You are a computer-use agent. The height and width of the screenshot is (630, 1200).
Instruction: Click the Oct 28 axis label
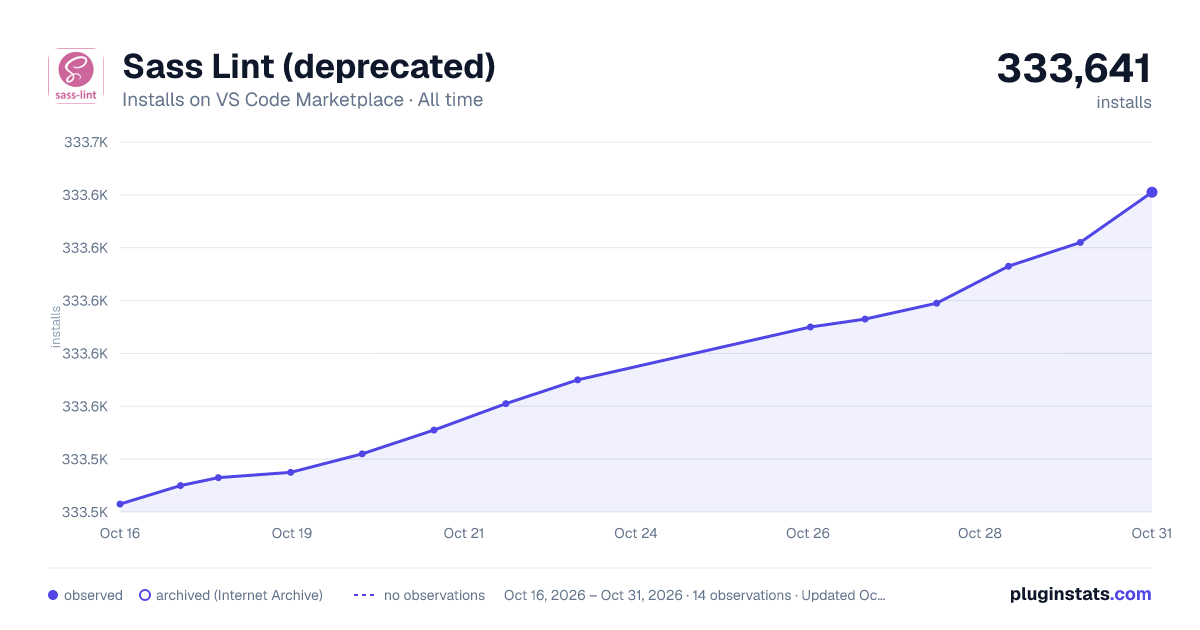(x=980, y=533)
